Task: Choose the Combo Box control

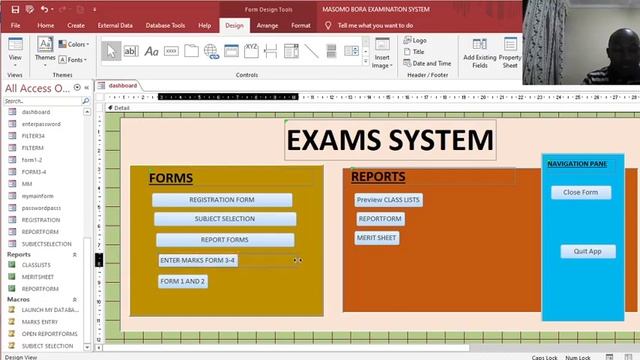Action: point(291,51)
